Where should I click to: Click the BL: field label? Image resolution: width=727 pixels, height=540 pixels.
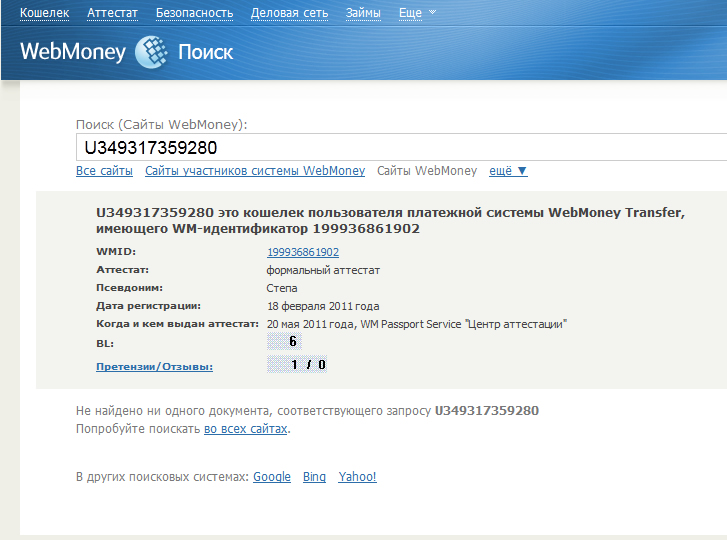point(105,344)
